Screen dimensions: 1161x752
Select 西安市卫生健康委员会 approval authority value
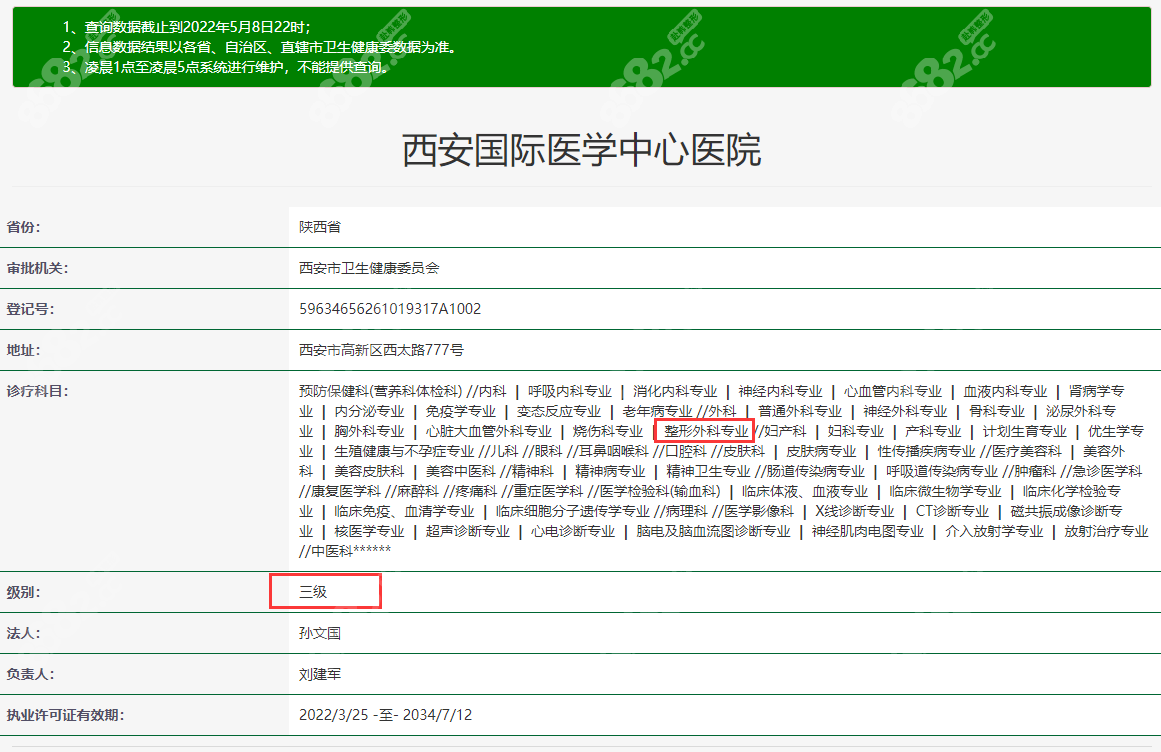pos(369,268)
